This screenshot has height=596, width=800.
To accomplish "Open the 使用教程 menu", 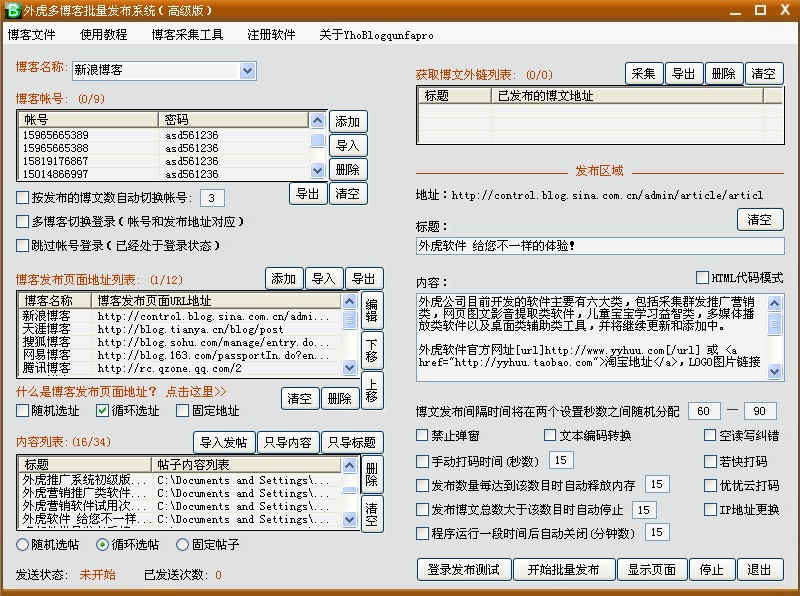I will click(x=104, y=35).
